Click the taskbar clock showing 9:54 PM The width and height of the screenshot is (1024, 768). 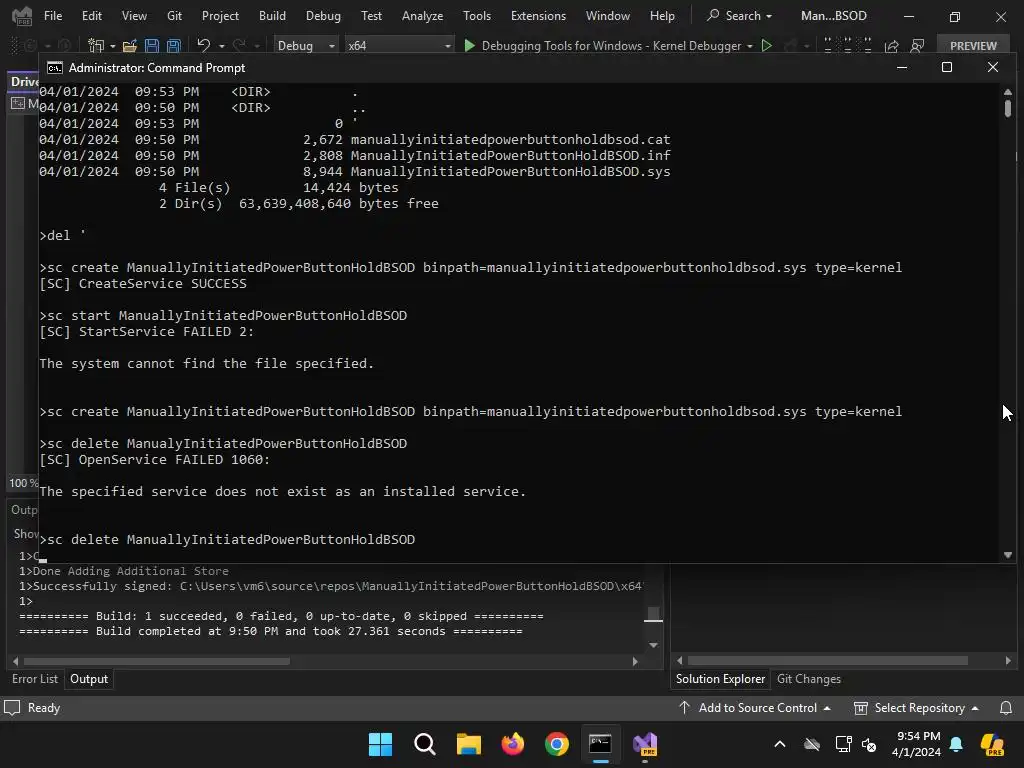coord(917,744)
